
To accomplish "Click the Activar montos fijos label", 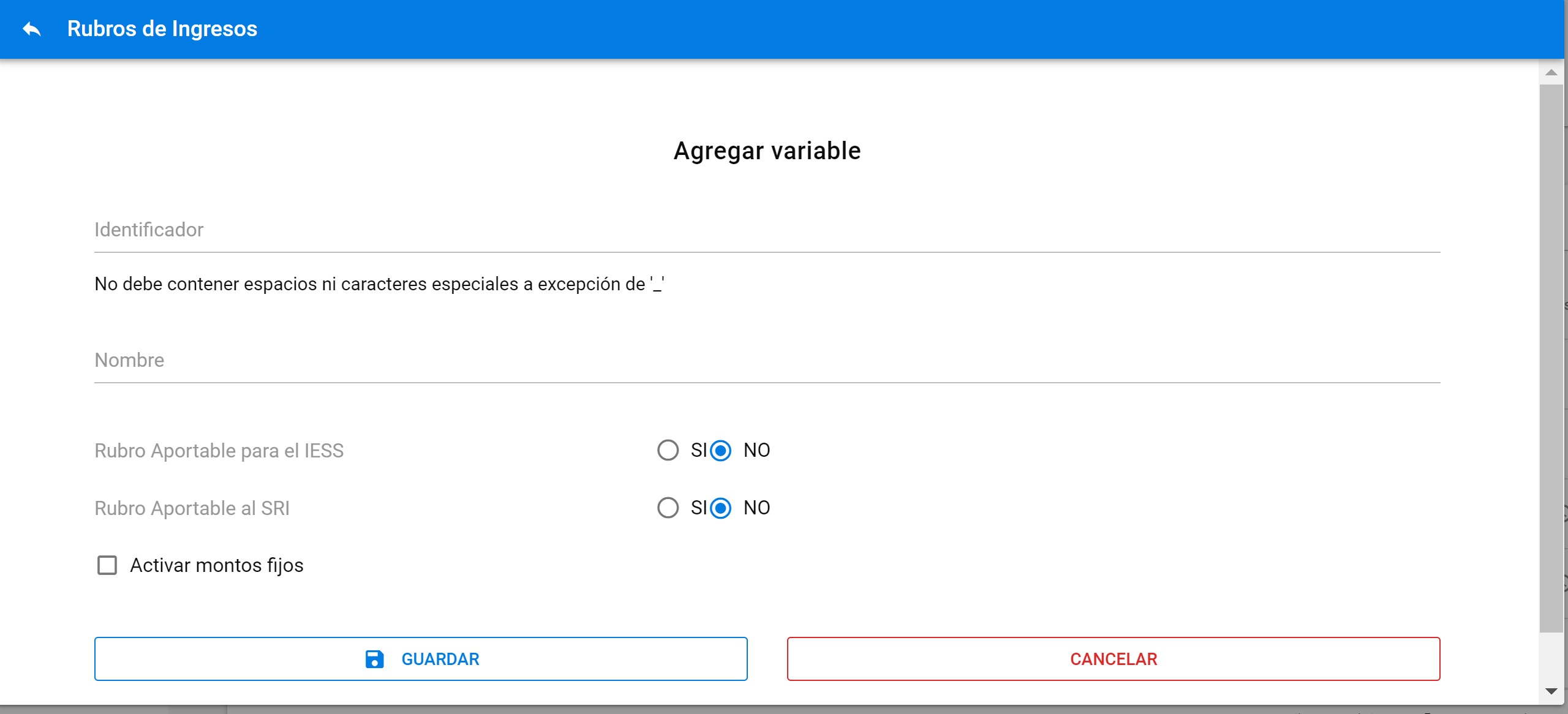I will [217, 565].
